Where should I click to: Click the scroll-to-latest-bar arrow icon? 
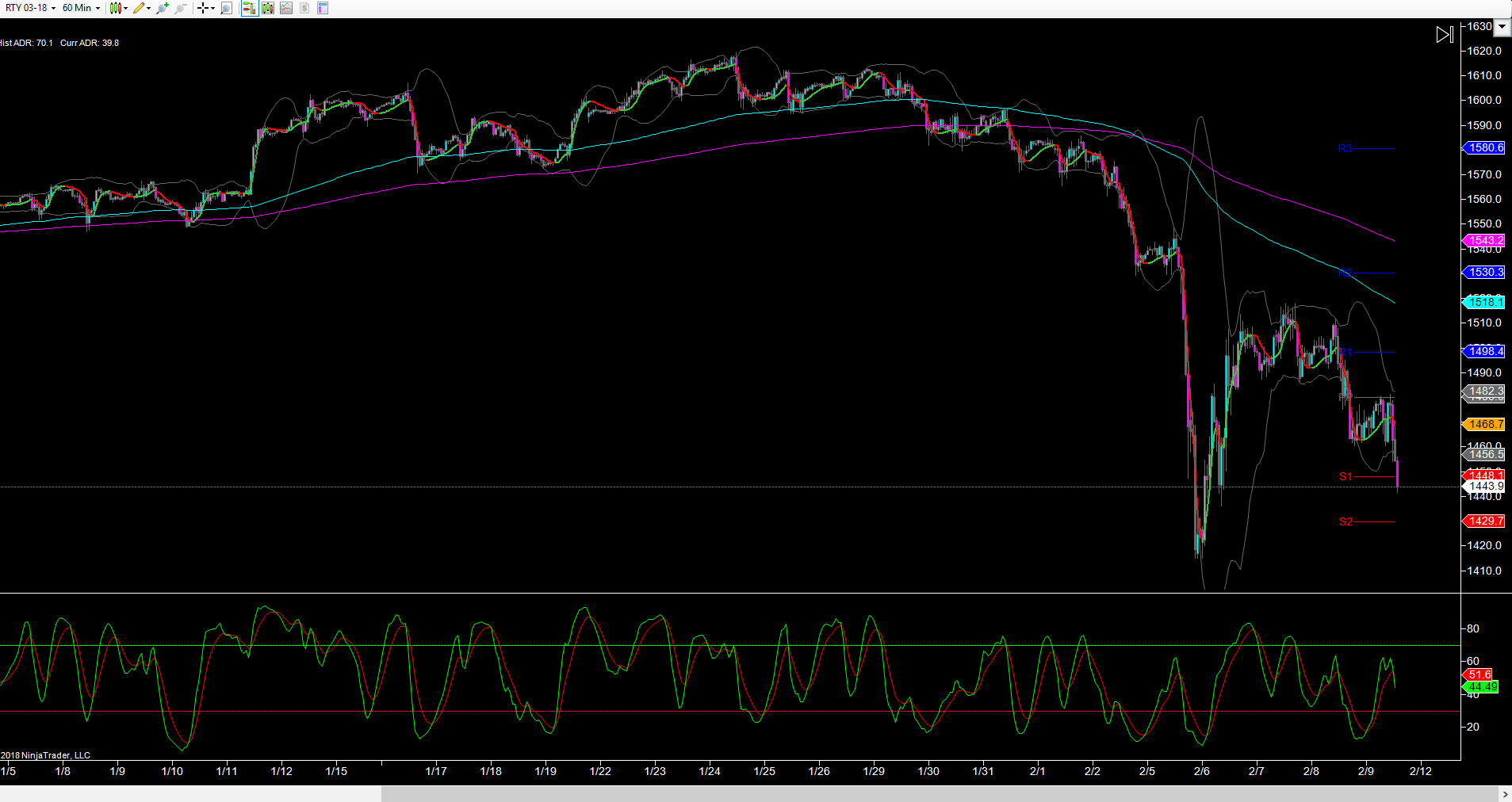1445,34
